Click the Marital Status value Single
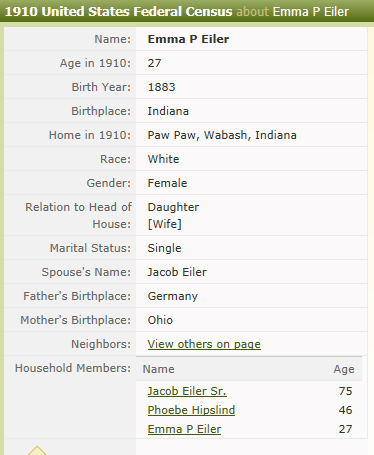374x455 pixels. pyautogui.click(x=164, y=248)
